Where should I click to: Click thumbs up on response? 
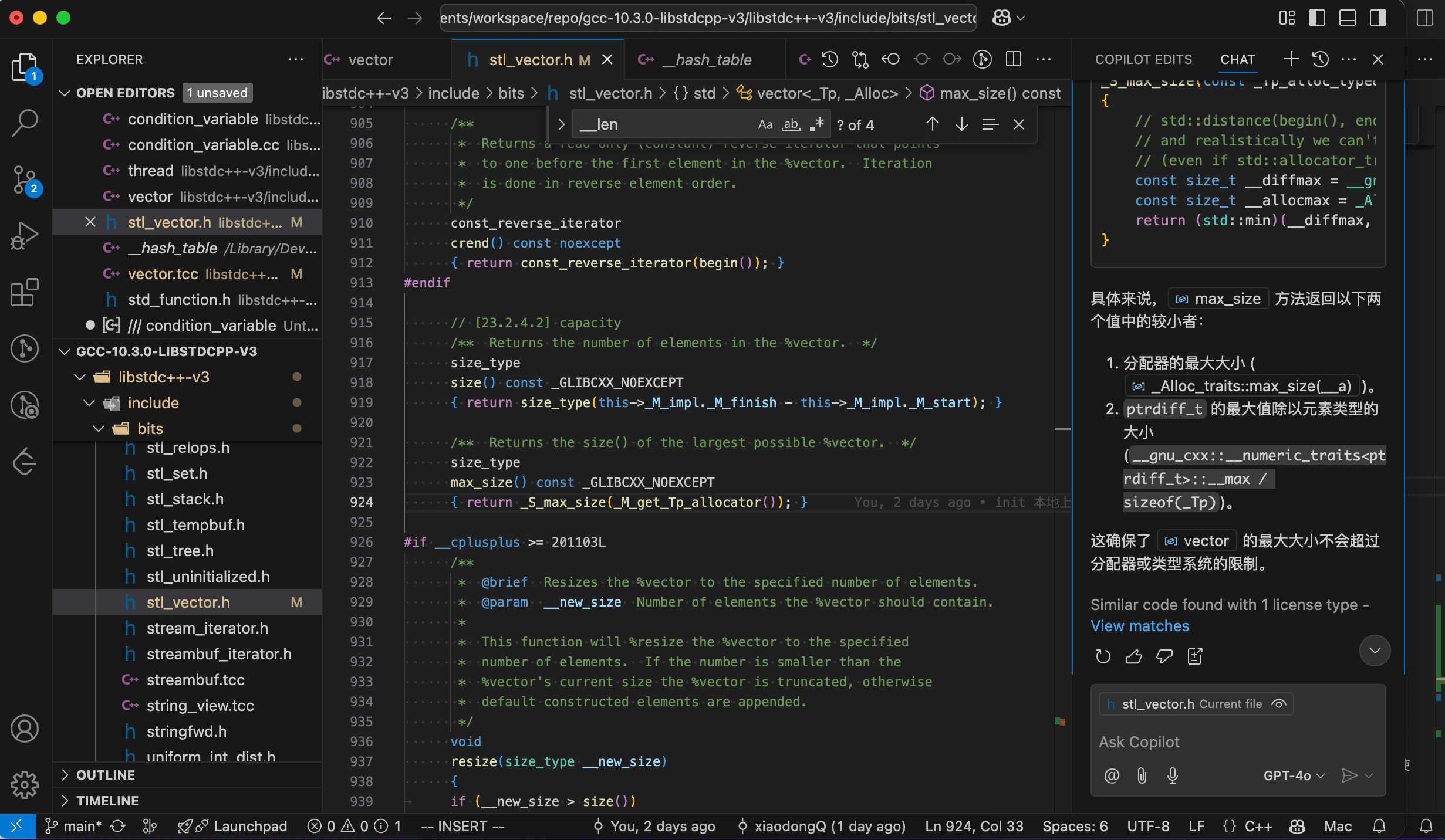pyautogui.click(x=1134, y=656)
